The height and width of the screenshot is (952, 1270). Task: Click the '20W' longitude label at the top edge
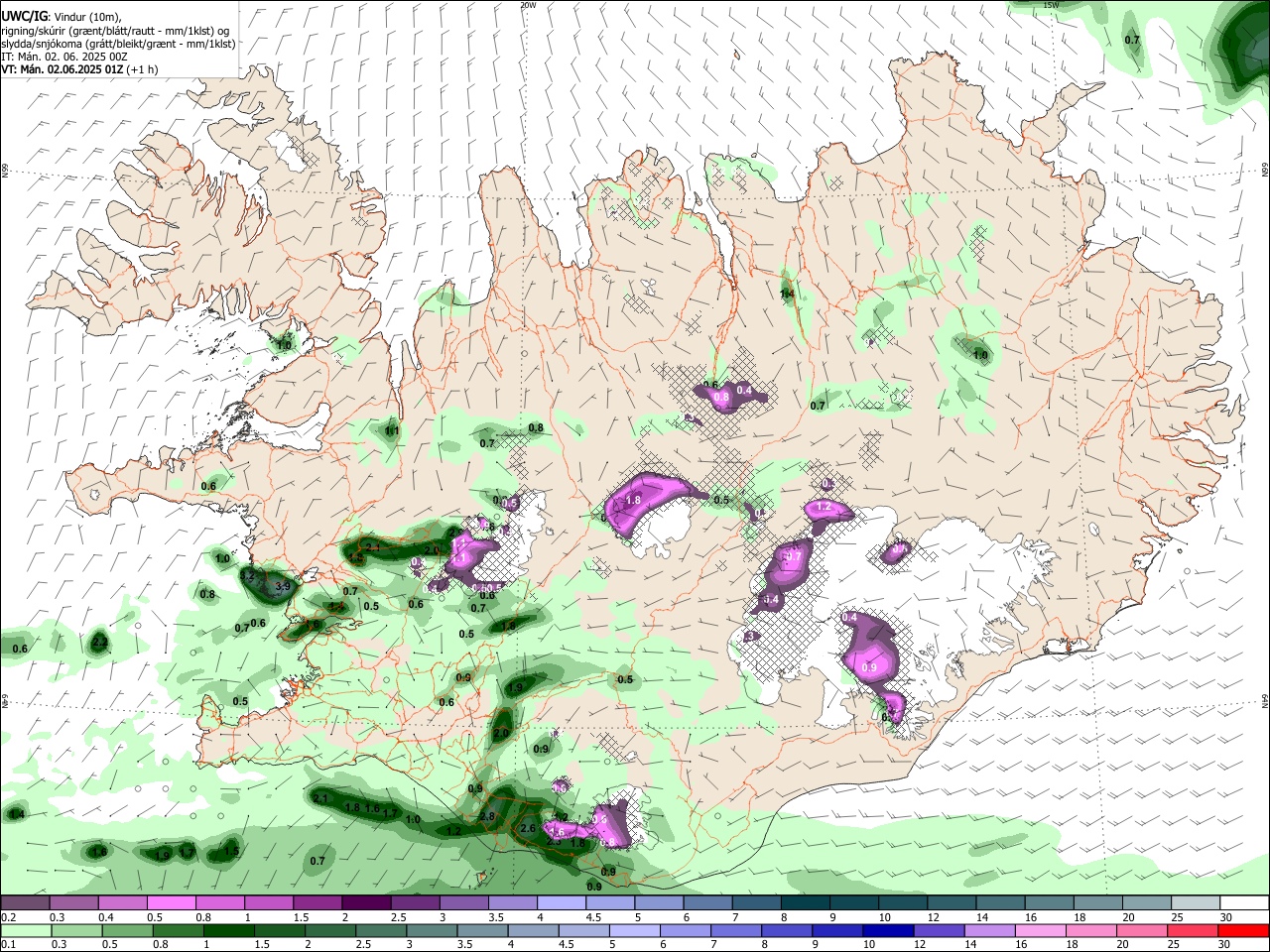(x=528, y=5)
